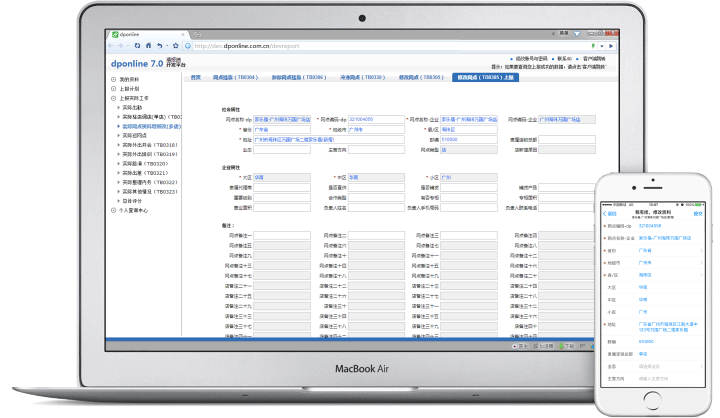
Task: Click the middle header link ending in dp
Action: pyautogui.click(x=564, y=59)
